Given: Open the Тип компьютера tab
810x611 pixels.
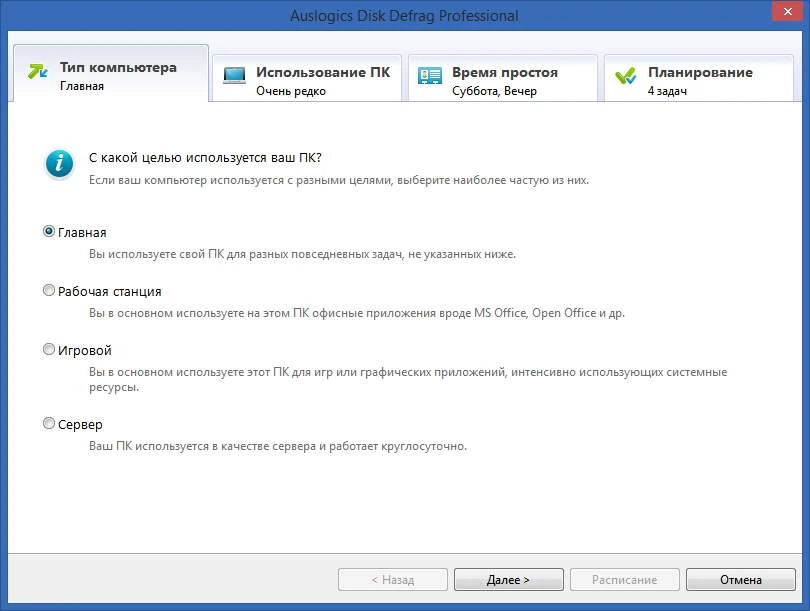Looking at the screenshot, I should tap(111, 73).
